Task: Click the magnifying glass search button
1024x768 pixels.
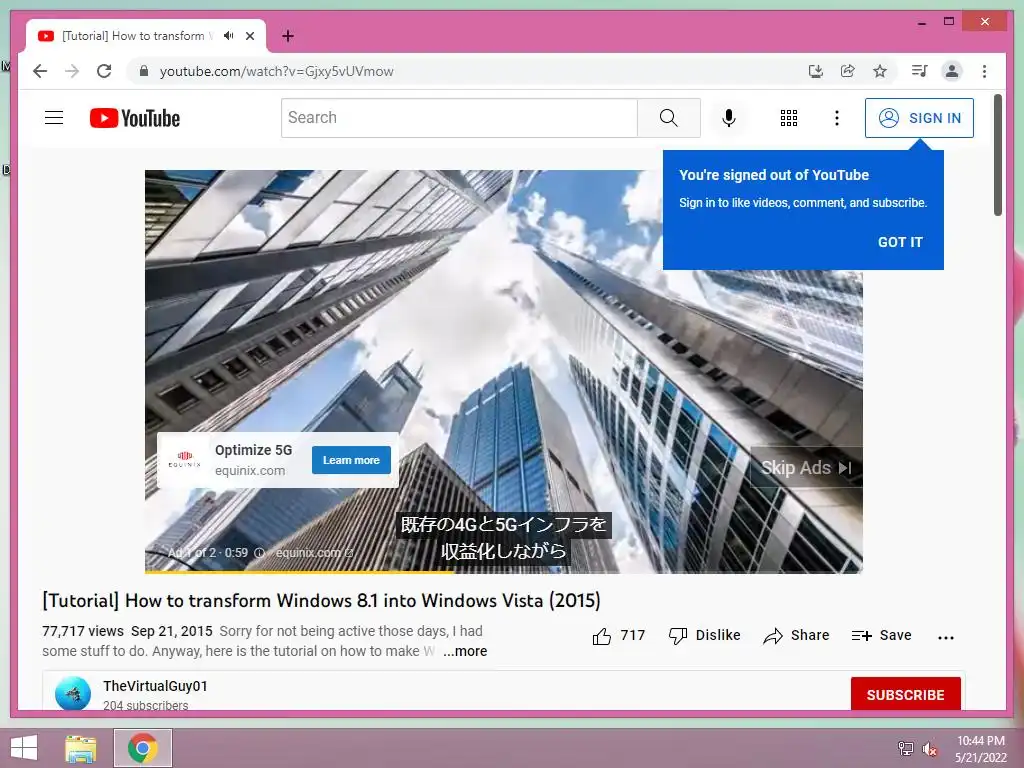Action: click(669, 118)
